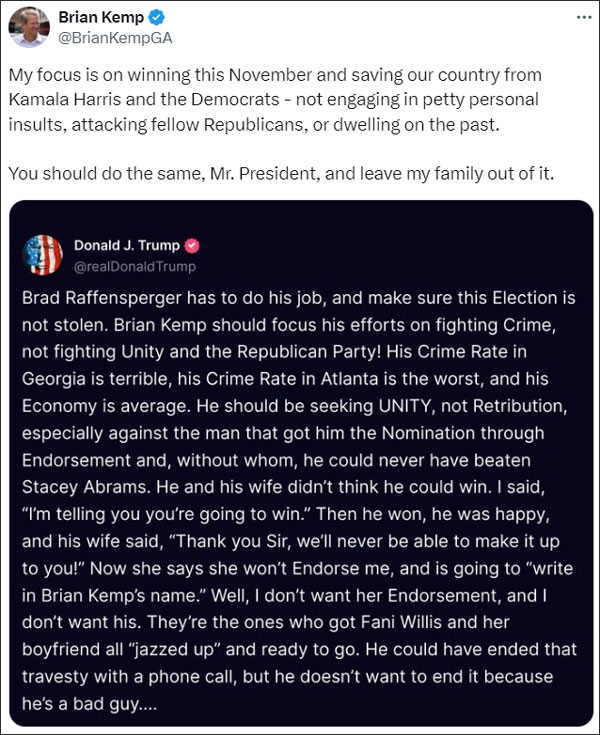Open the three-dot more options menu
Viewport: 600px width, 735px height.
pos(583,18)
